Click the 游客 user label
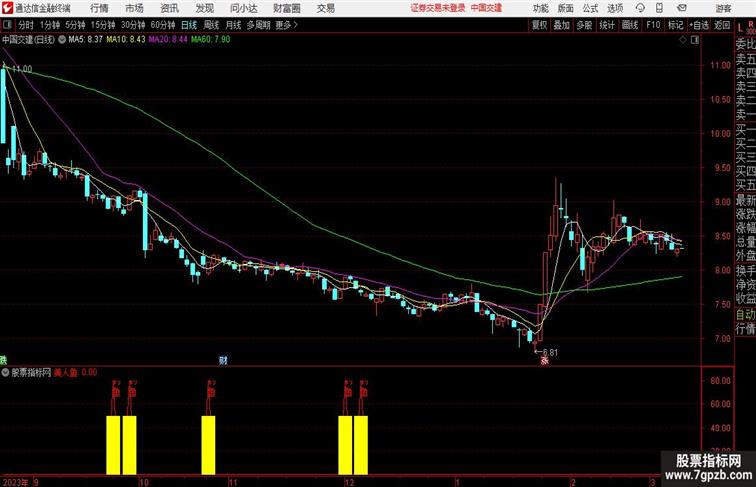Image resolution: width=756 pixels, height=487 pixels. point(723,8)
